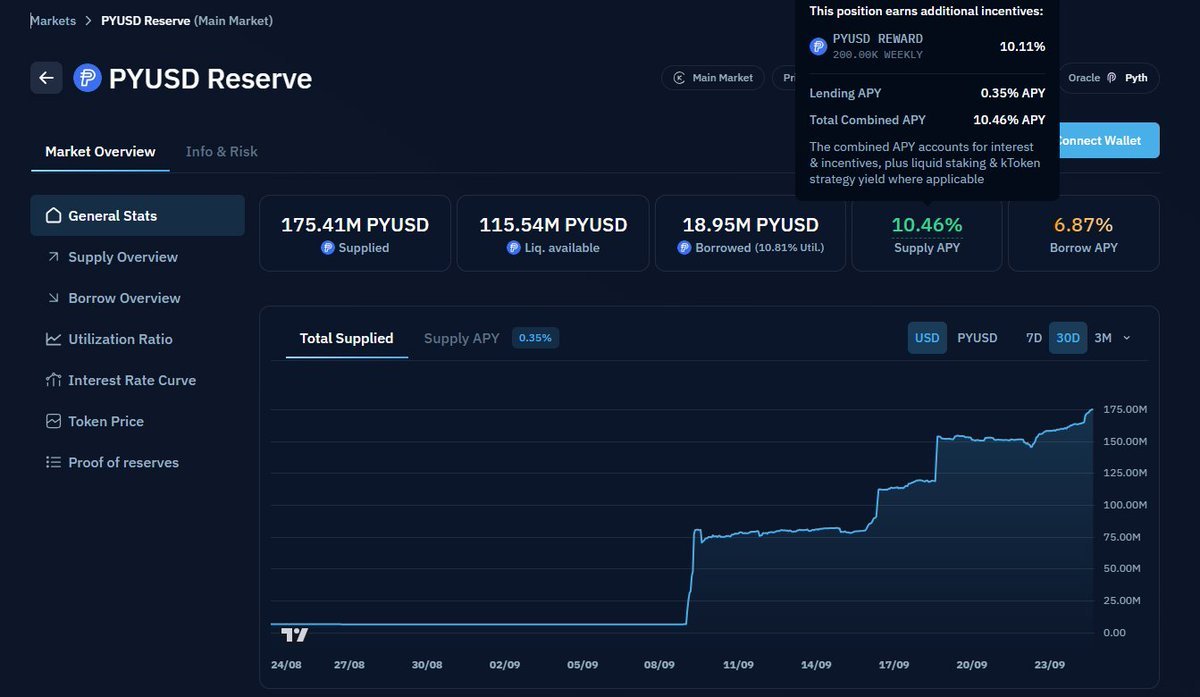Click the back arrow button

click(x=46, y=78)
